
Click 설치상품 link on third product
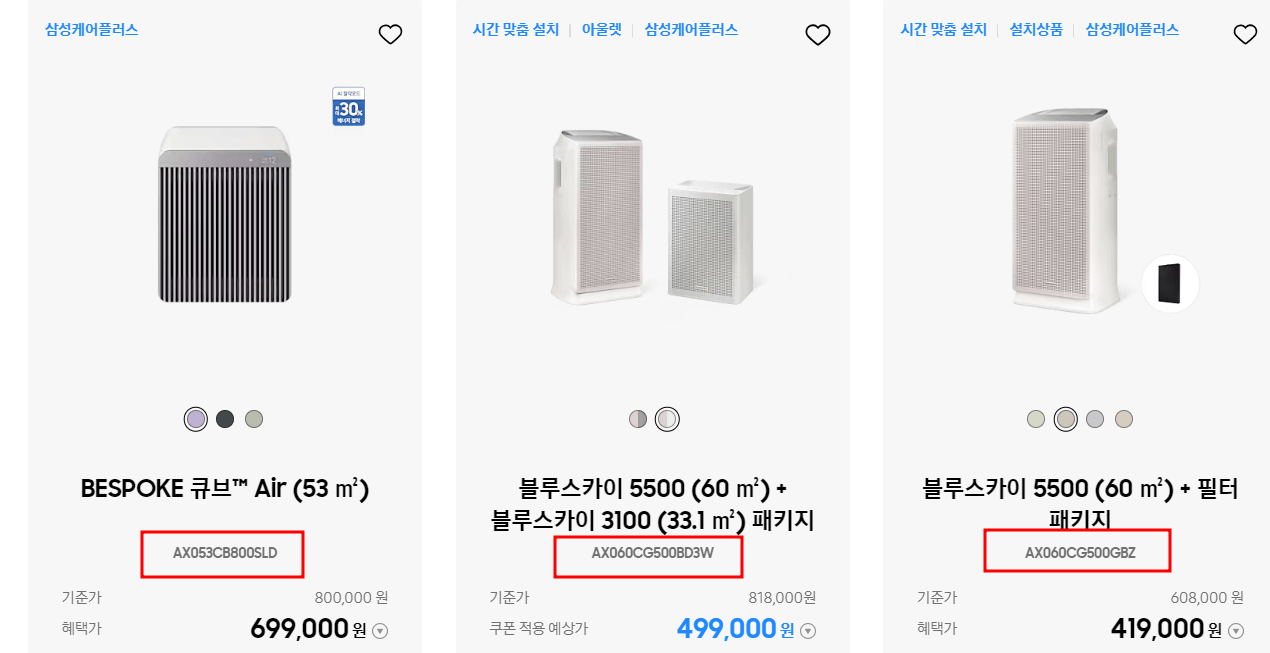[1036, 30]
